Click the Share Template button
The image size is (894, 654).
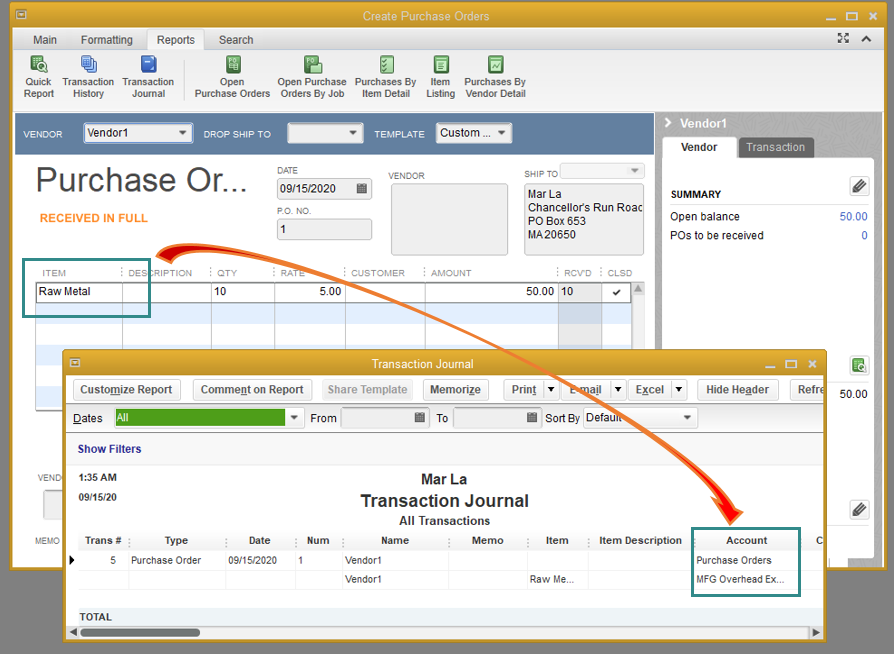tap(367, 389)
